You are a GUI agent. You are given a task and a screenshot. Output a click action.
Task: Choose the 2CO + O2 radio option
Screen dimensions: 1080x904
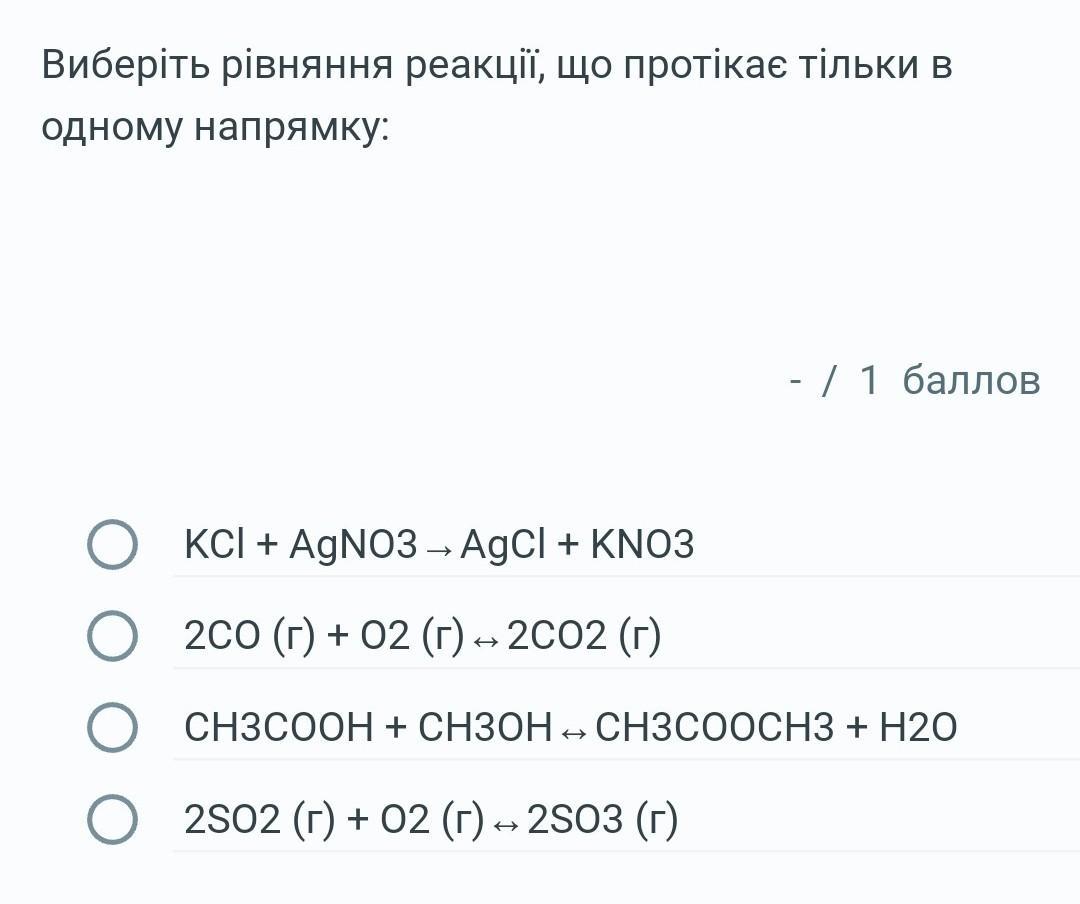pyautogui.click(x=111, y=636)
